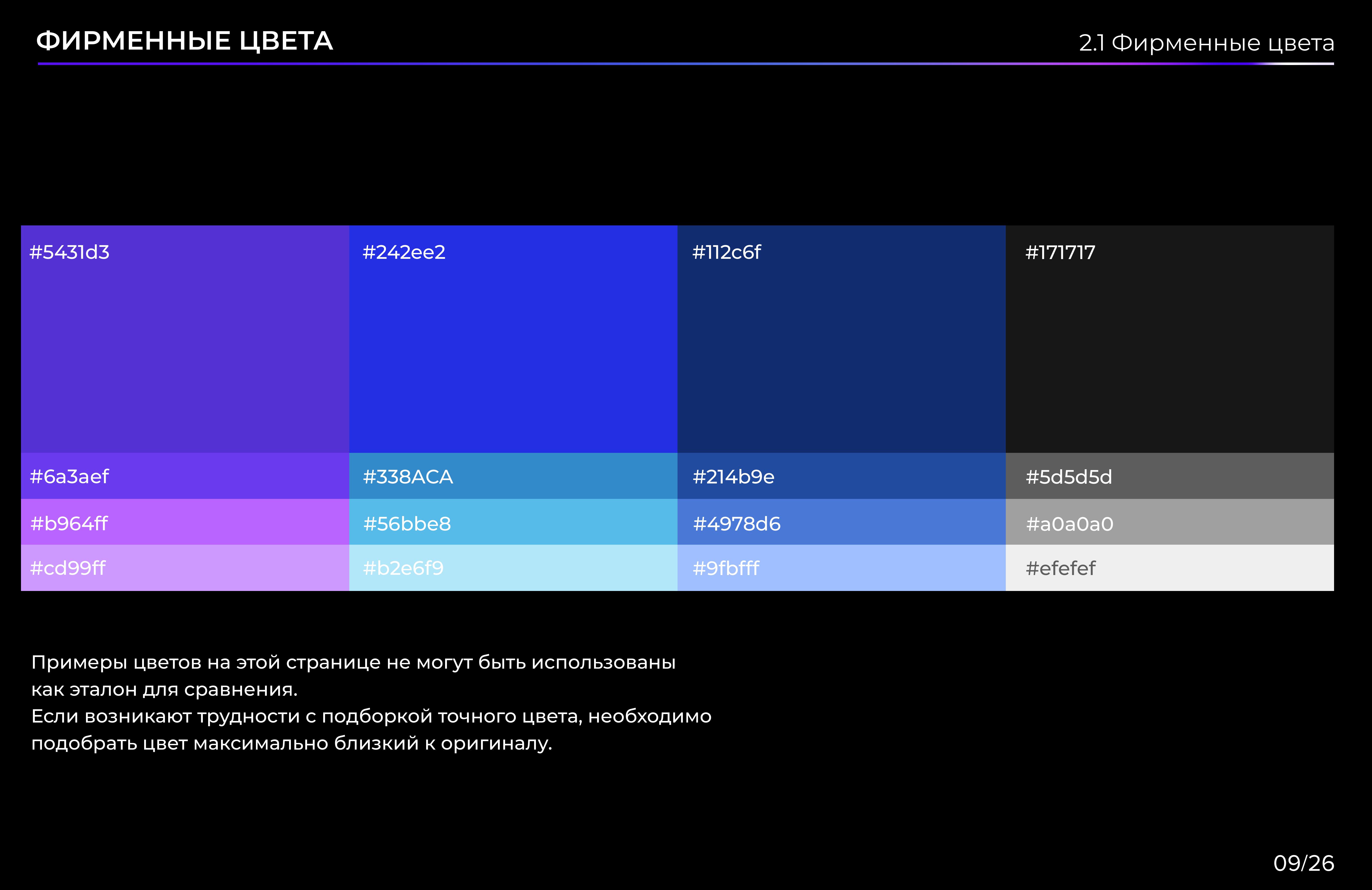Pick the #9fbfff pale blue swatch

tap(841, 567)
